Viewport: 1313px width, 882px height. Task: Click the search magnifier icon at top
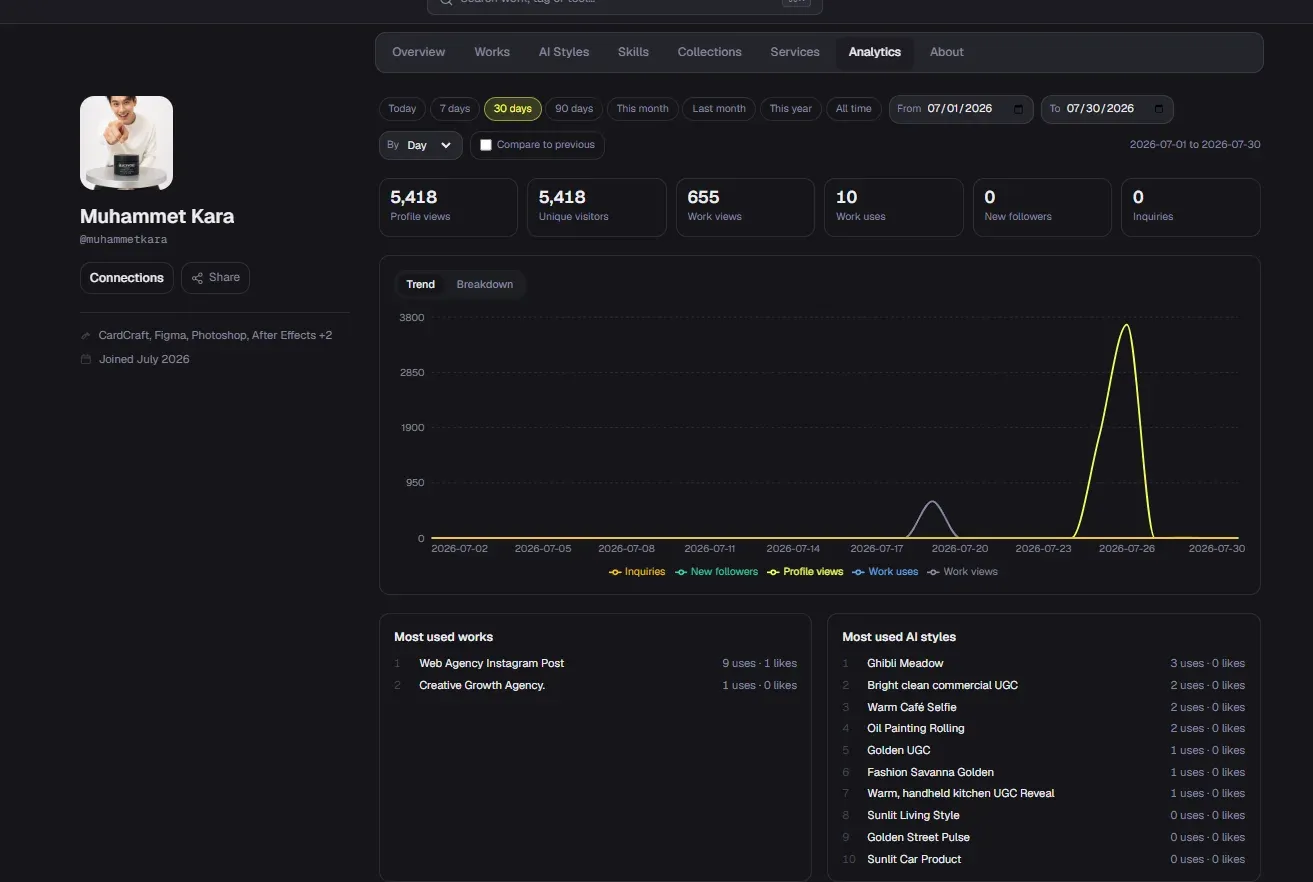[446, 3]
